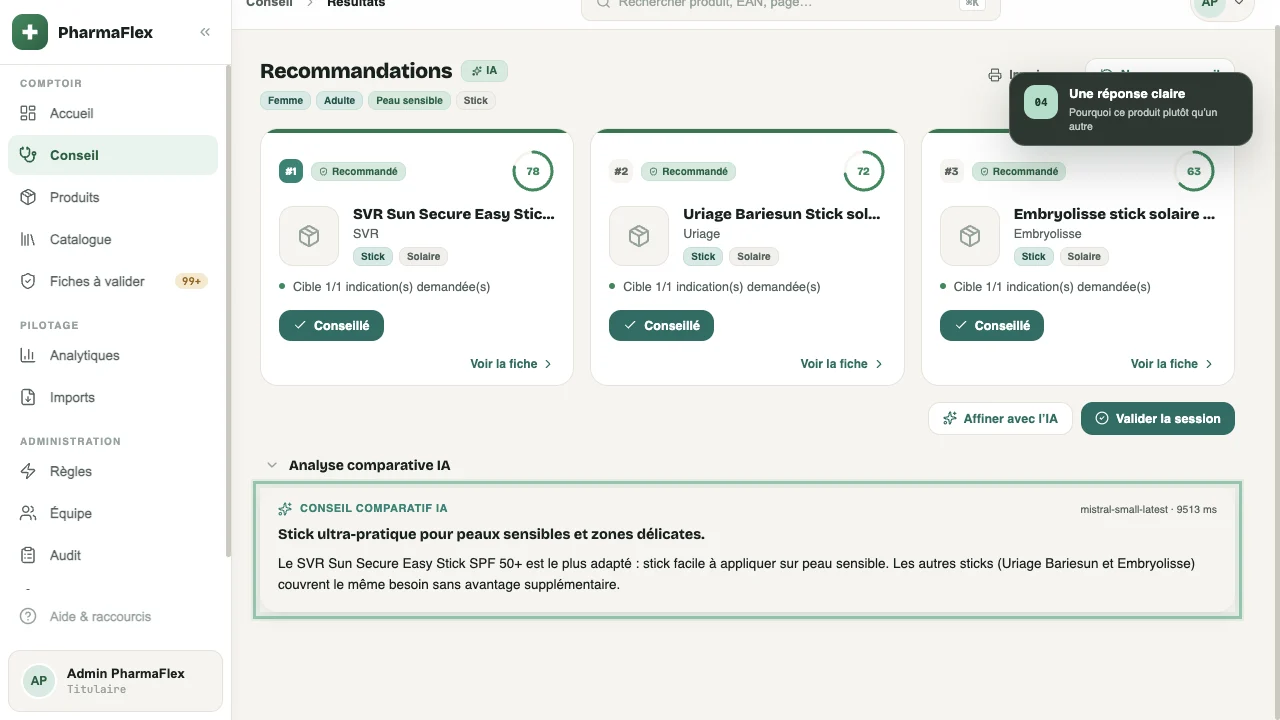
Task: Open Audit via its clipboard icon
Action: (28, 555)
